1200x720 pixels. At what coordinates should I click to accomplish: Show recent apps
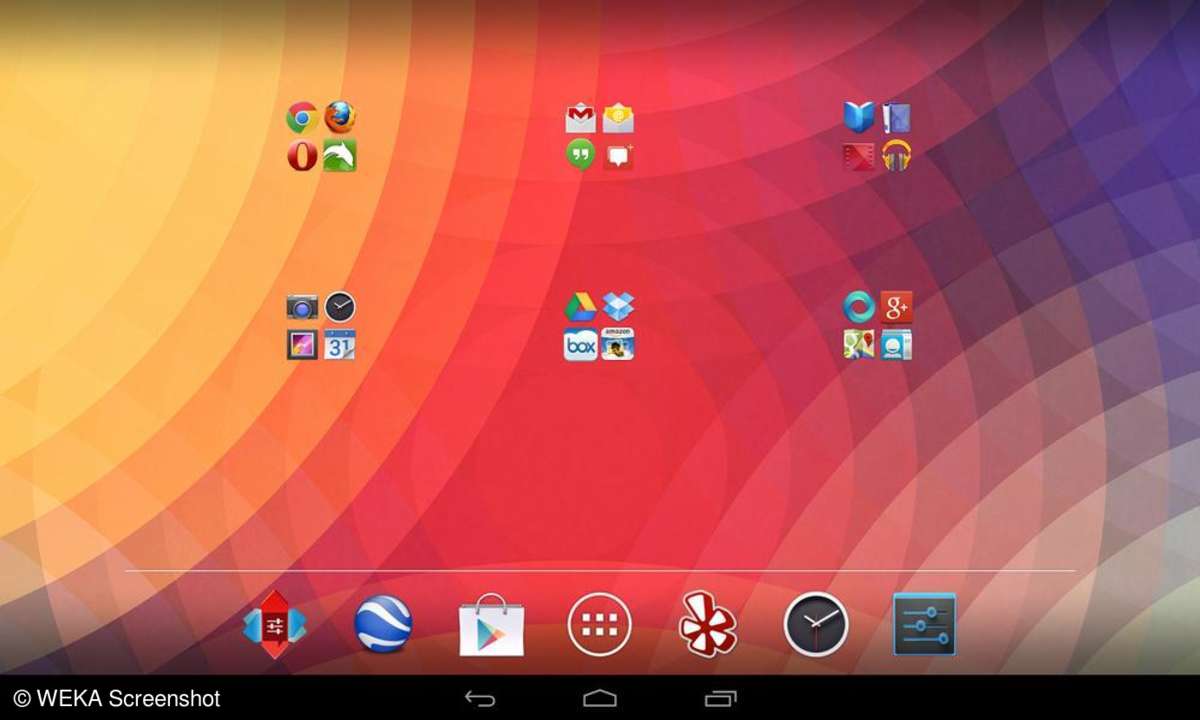[720, 698]
